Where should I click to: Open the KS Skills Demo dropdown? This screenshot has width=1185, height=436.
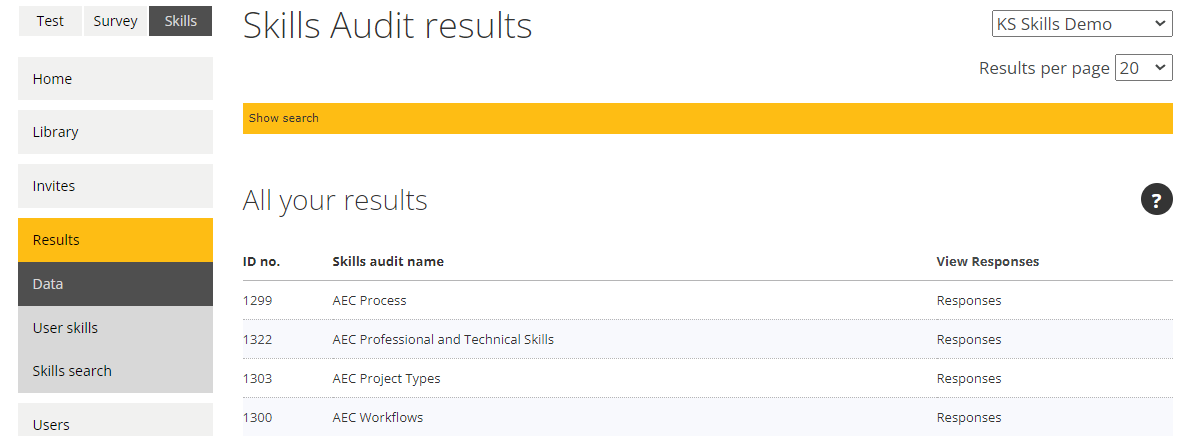(x=1082, y=23)
